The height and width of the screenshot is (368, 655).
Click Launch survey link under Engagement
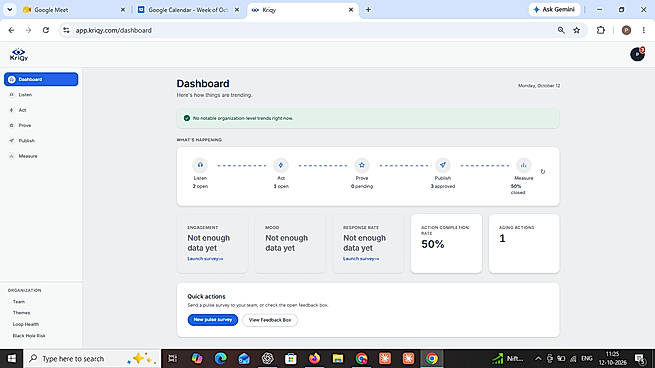click(205, 259)
